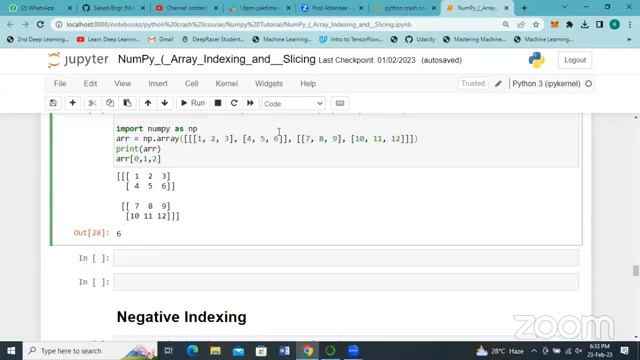The width and height of the screenshot is (640, 360).
Task: Cut selected cells with scissors icon
Action: (x=93, y=103)
